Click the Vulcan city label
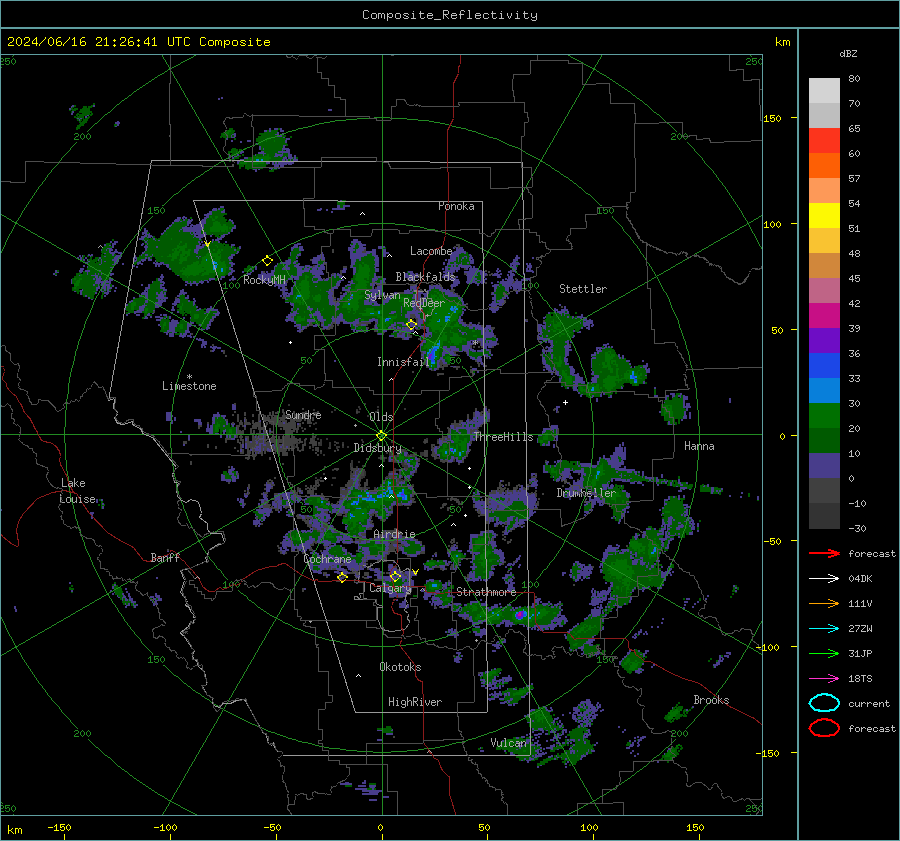 click(x=509, y=743)
